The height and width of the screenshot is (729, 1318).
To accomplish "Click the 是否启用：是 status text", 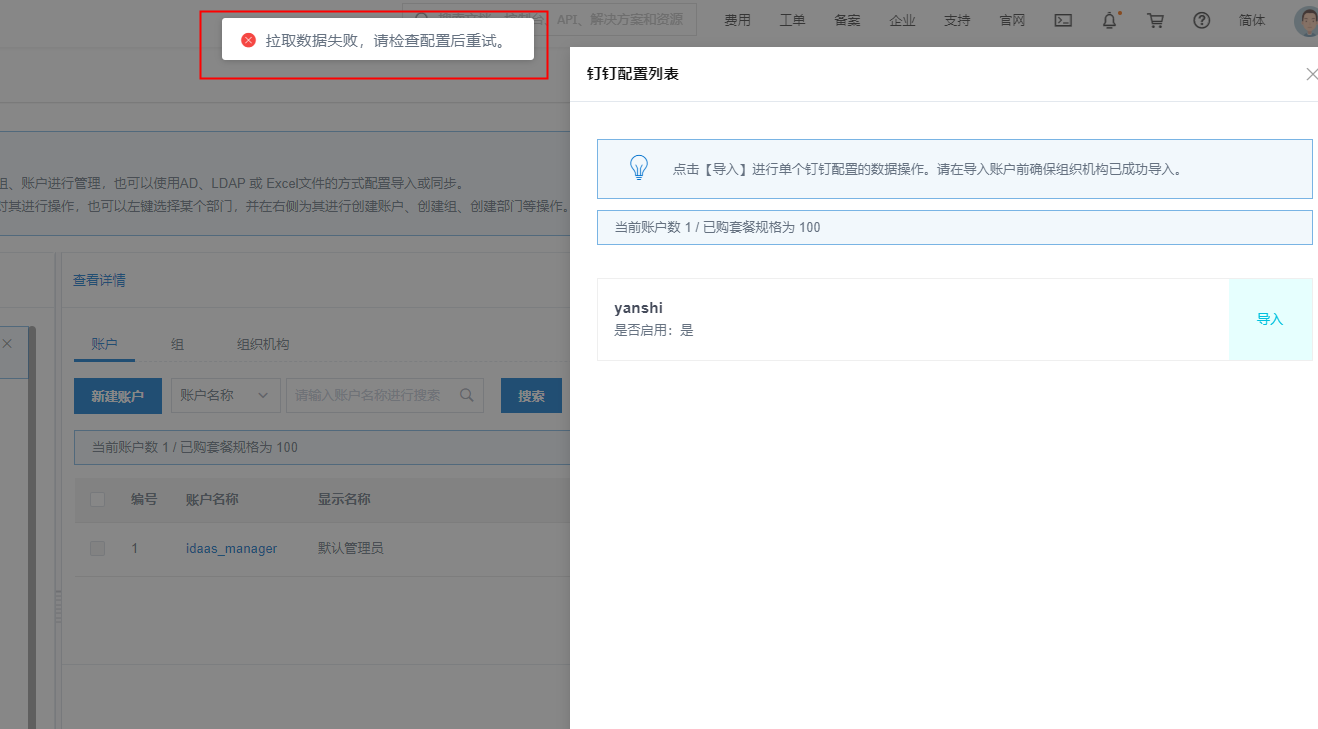I will click(x=654, y=330).
